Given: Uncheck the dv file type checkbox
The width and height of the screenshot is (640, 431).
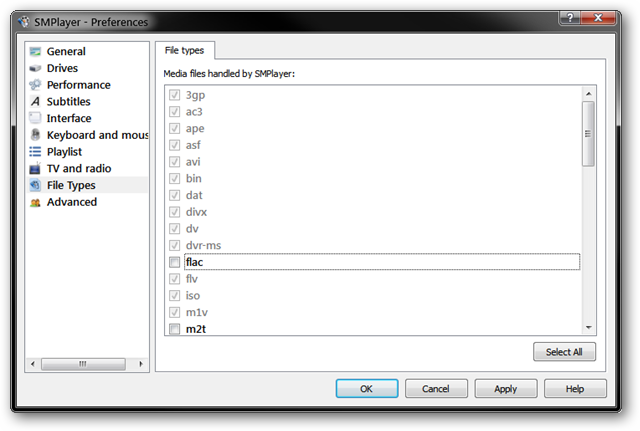Looking at the screenshot, I should pyautogui.click(x=174, y=229).
